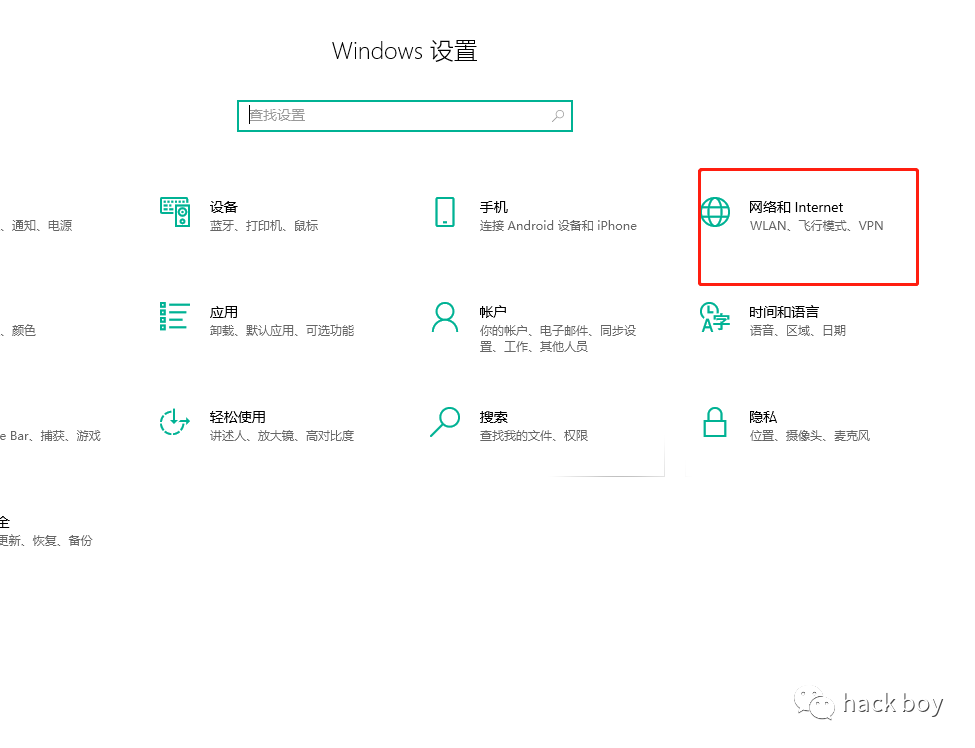Click the globe icon for network settings
Image resolution: width=975 pixels, height=748 pixels.
tap(715, 212)
